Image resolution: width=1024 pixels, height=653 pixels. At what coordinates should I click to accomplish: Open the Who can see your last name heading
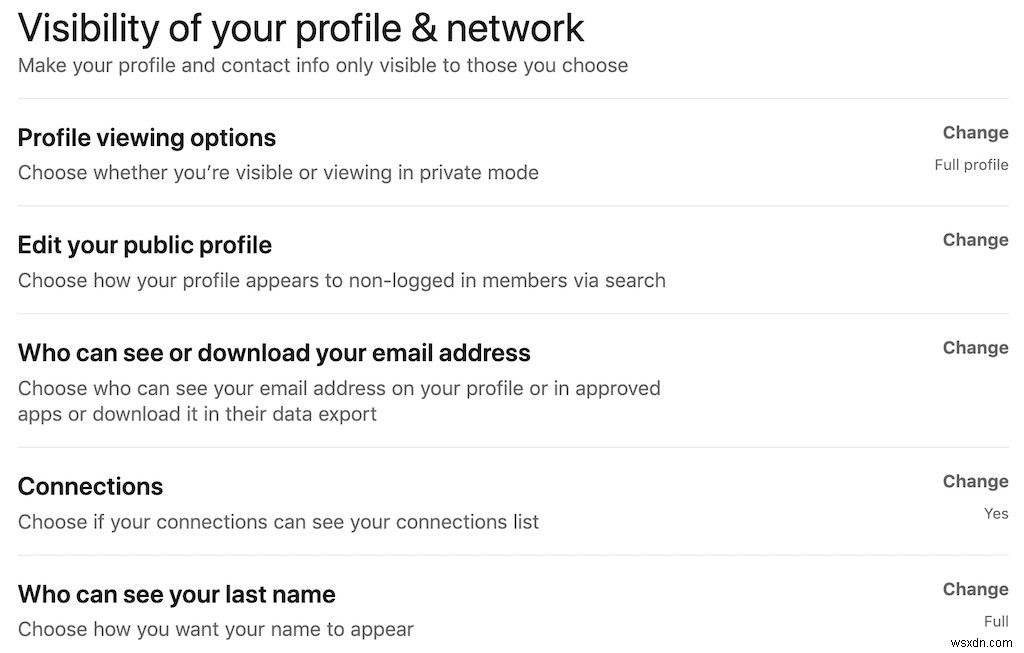[177, 595]
